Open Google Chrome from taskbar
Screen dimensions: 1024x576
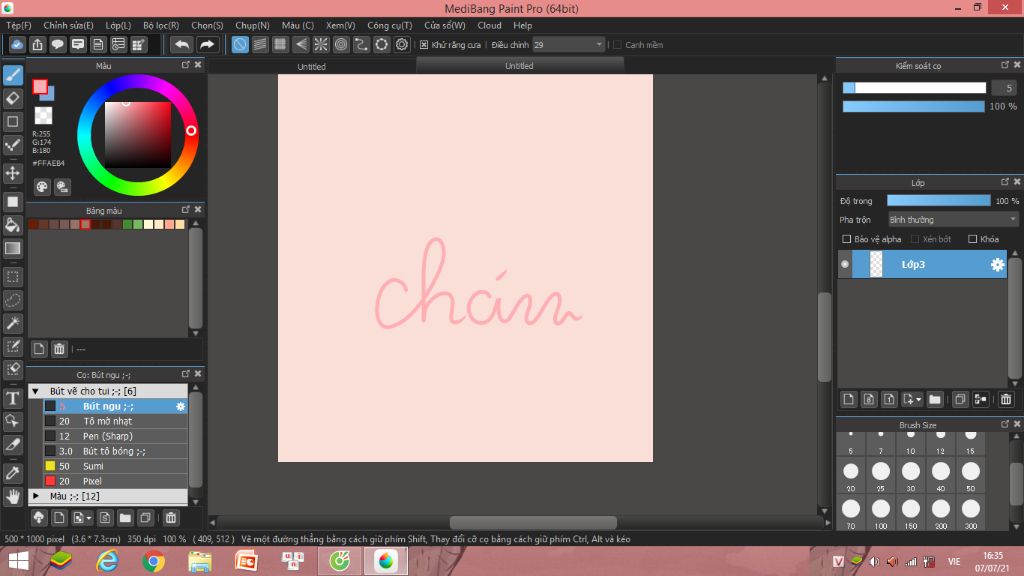tap(153, 561)
